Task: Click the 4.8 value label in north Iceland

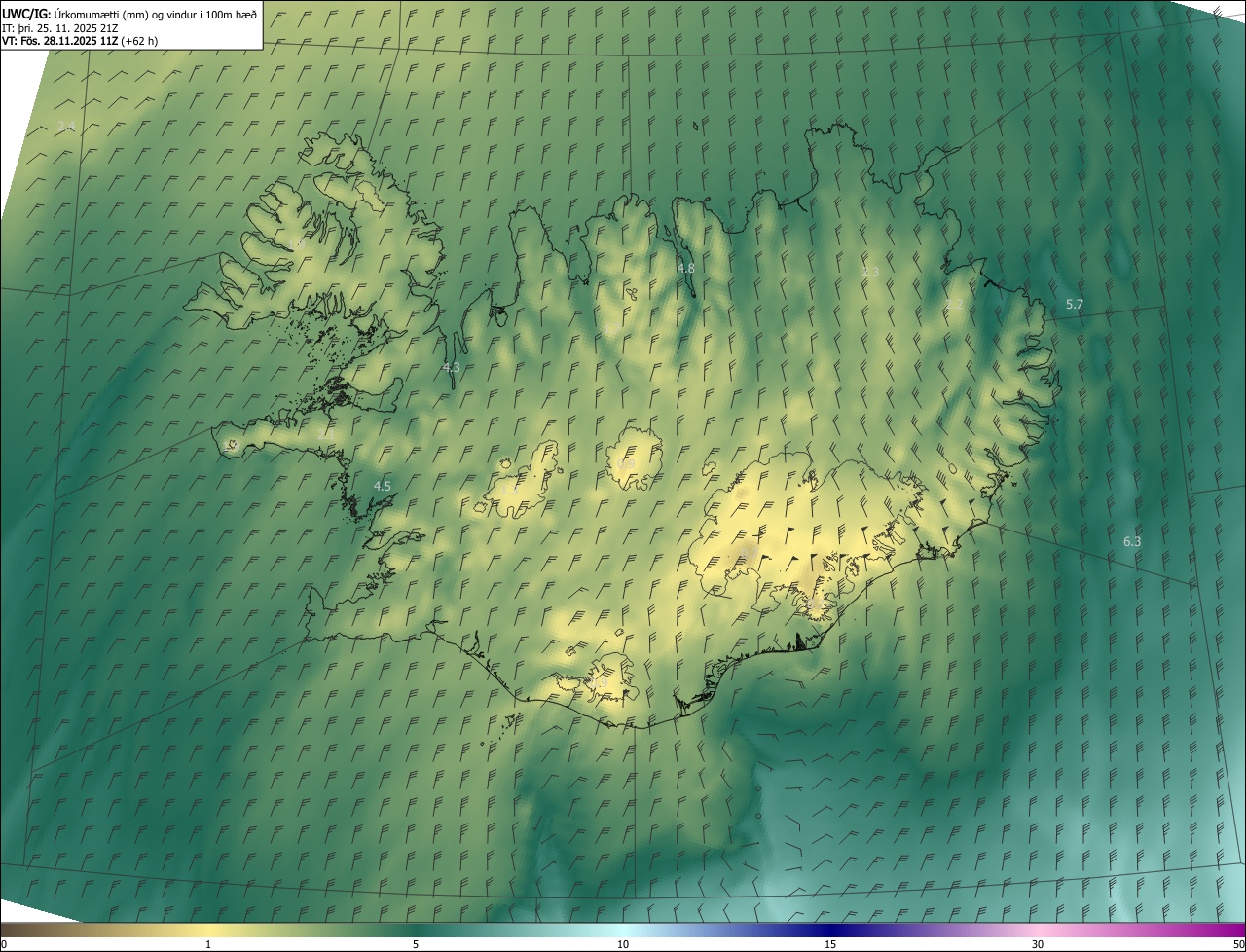Action: click(x=685, y=268)
